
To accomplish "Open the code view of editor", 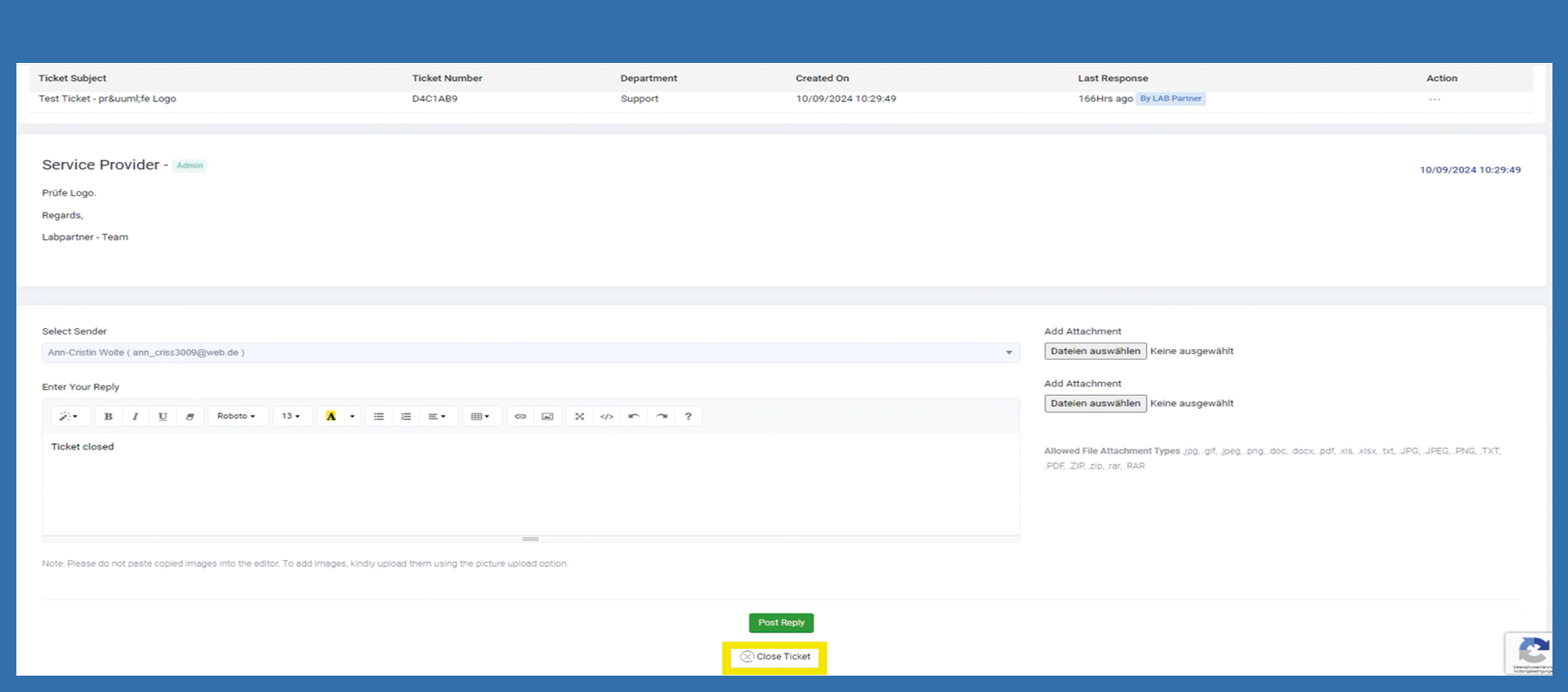I will point(607,416).
